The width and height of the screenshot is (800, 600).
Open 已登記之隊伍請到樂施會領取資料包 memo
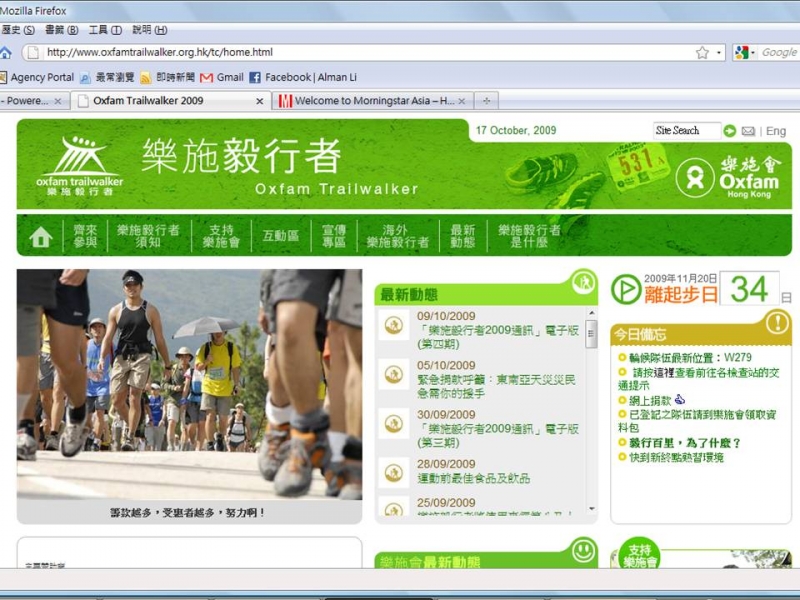697,421
